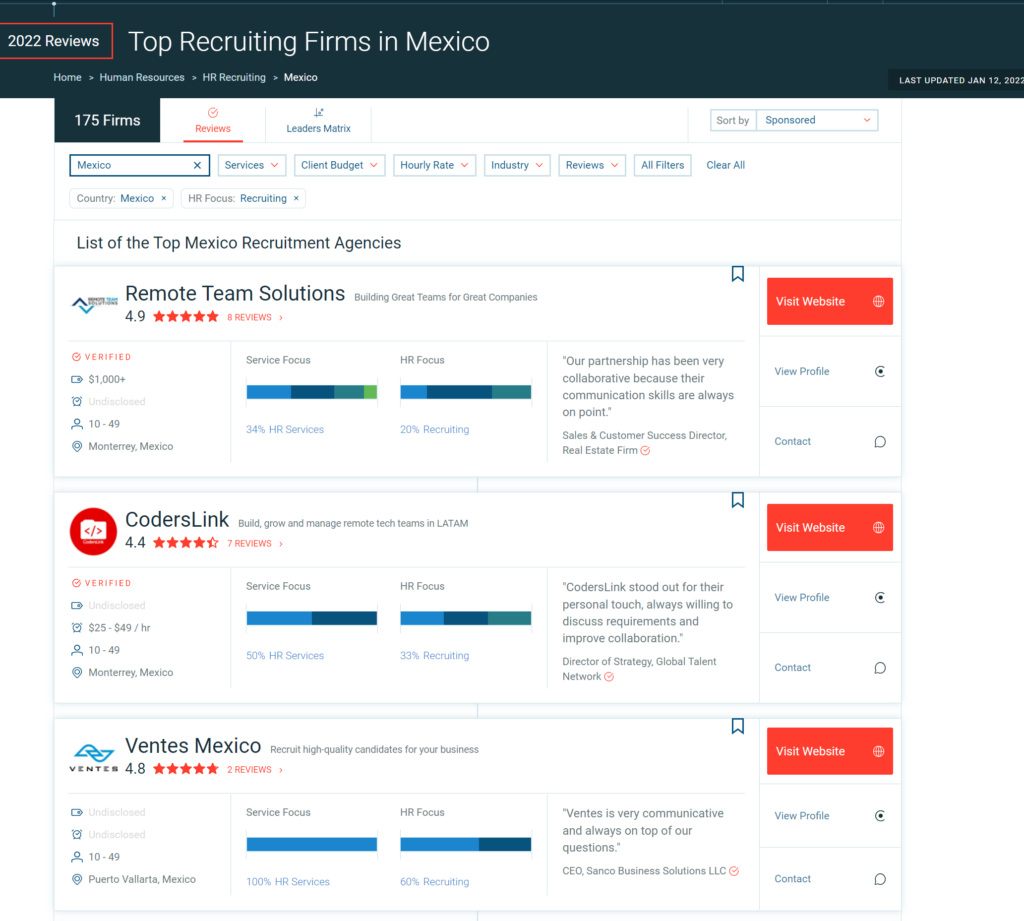This screenshot has width=1024, height=921.
Task: Click the verified check beside Sanco Business Solutions LLC
Action: click(734, 871)
